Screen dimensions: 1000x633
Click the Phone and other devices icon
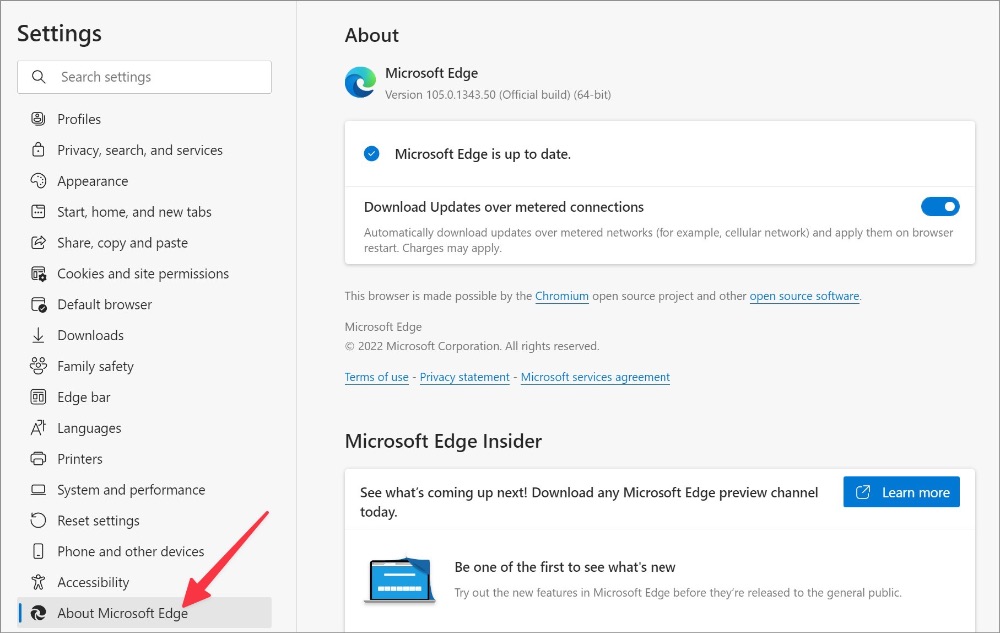pos(38,551)
